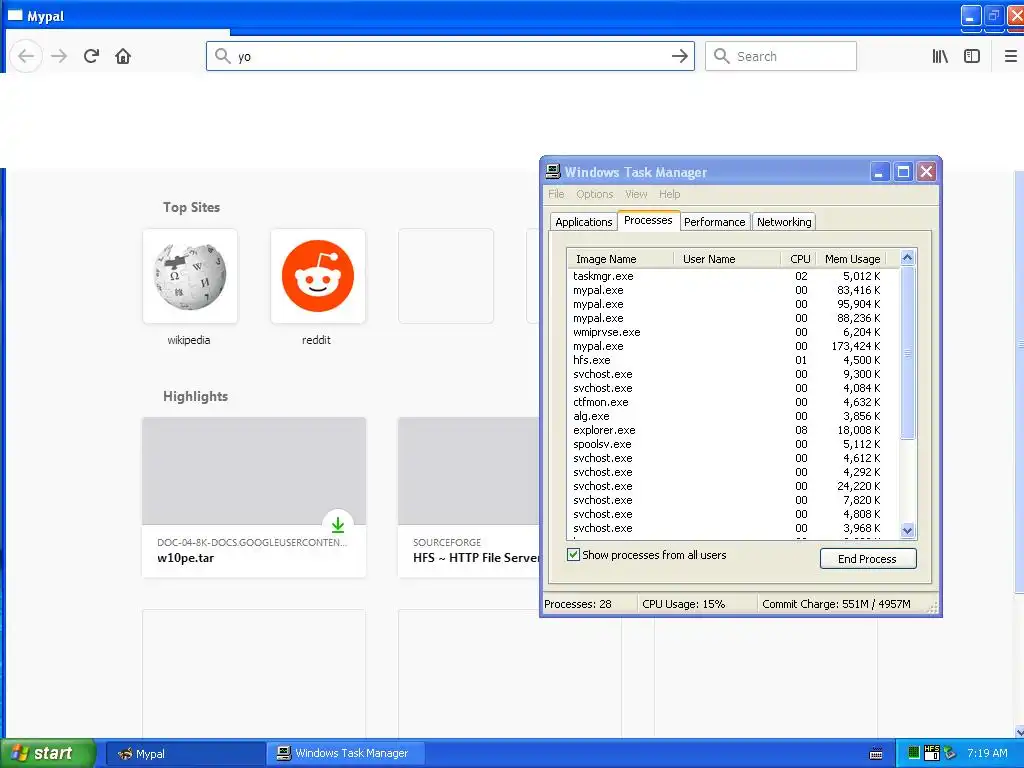This screenshot has width=1024, height=768.
Task: Open Task Manager Help menu
Action: (669, 194)
